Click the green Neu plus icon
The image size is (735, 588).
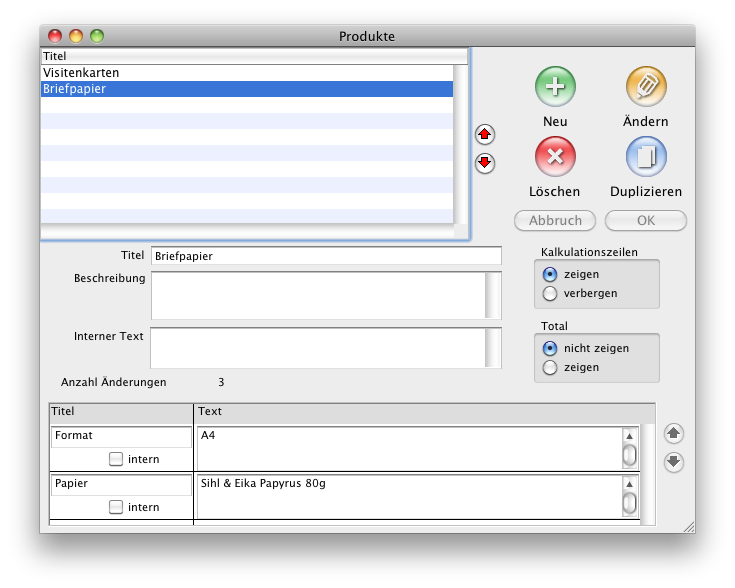pos(555,87)
